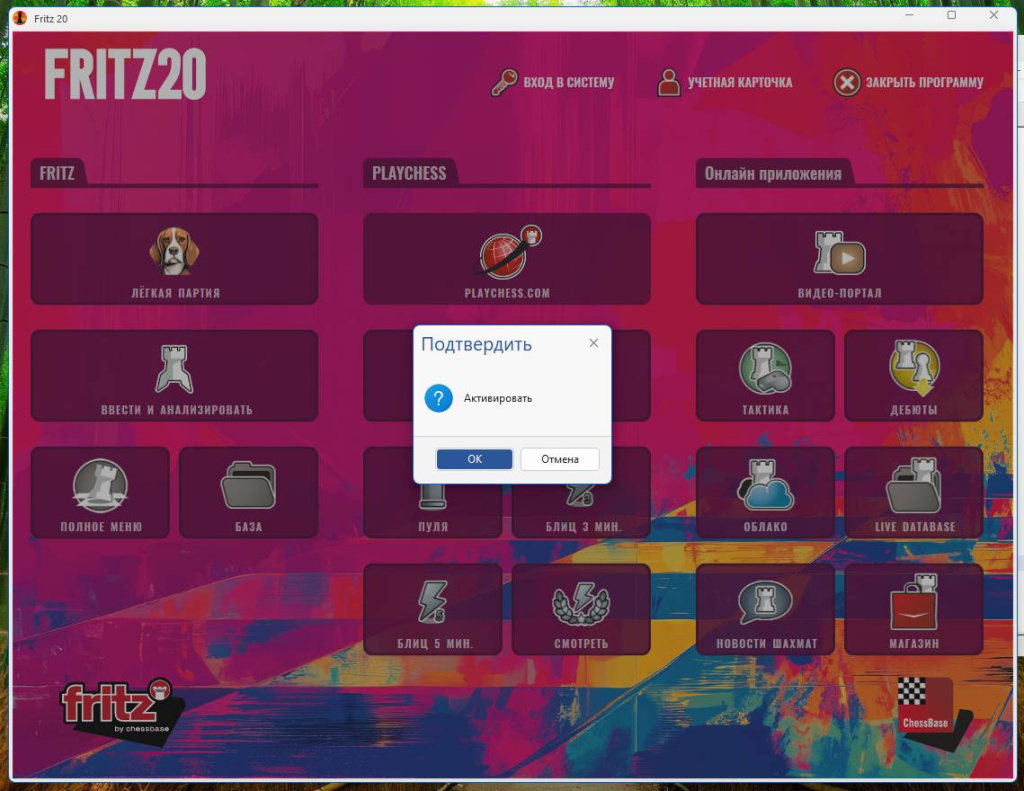Open the Видео-портал tile
The width and height of the screenshot is (1024, 791).
(839, 259)
